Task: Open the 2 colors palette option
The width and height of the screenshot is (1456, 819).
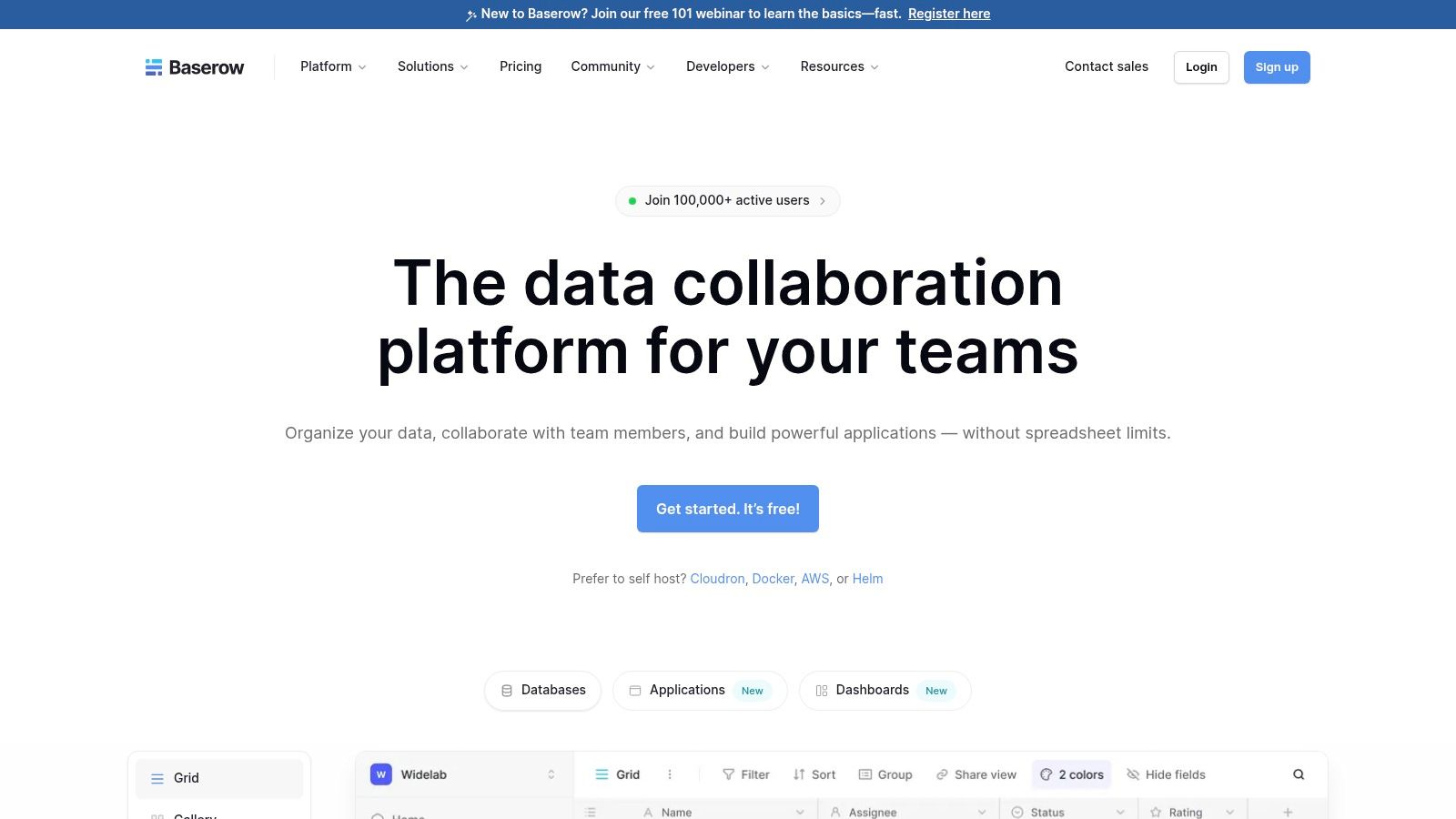Action: [x=1071, y=774]
